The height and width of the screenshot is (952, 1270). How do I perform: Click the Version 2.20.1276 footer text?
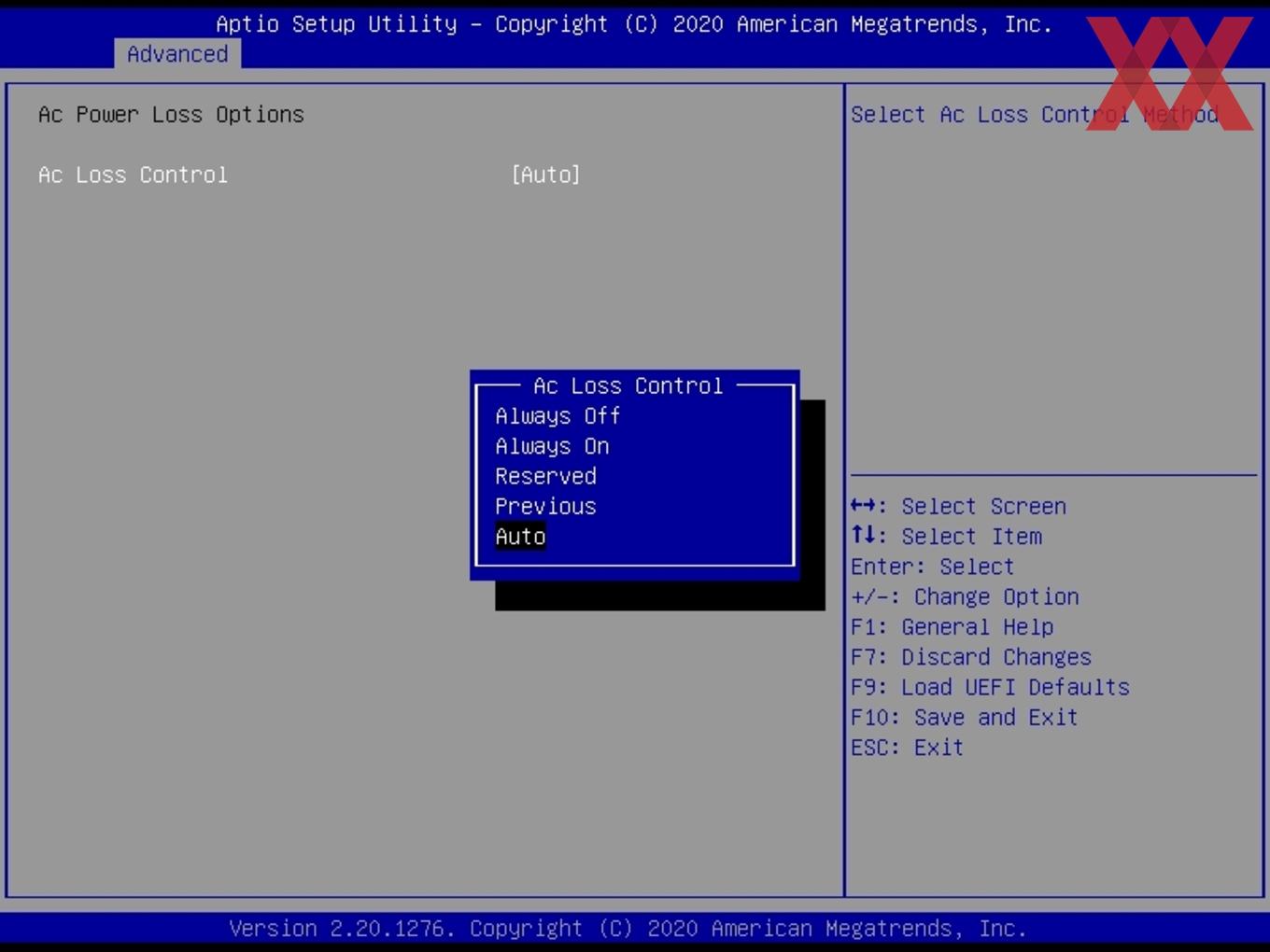628,929
